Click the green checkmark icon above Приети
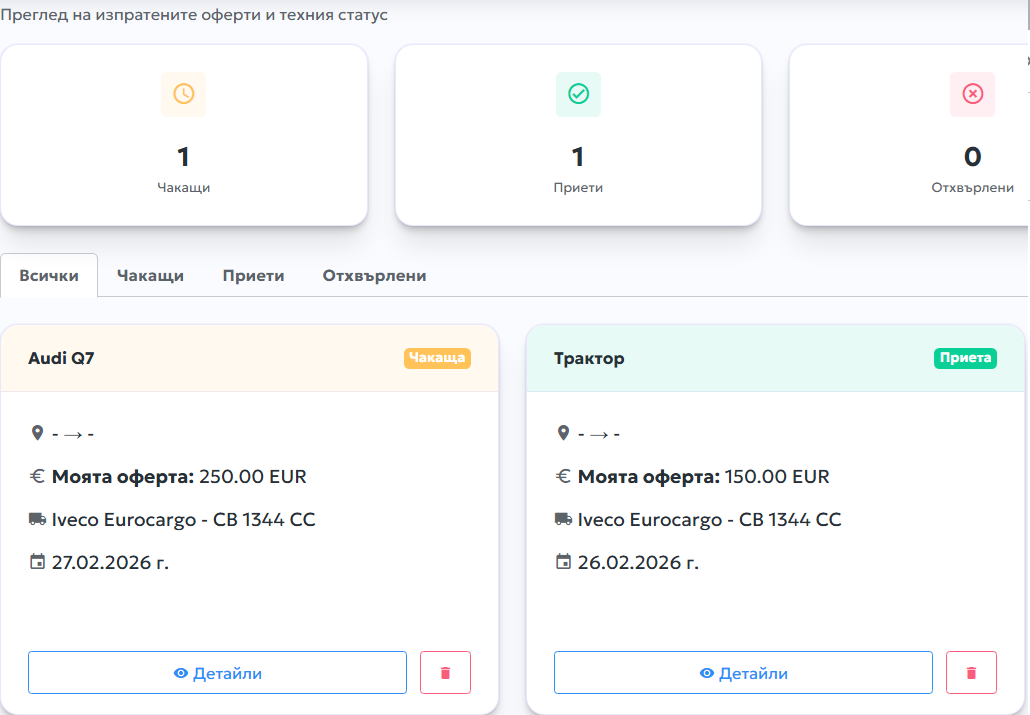Viewport: 1030px width, 715px height. (578, 94)
